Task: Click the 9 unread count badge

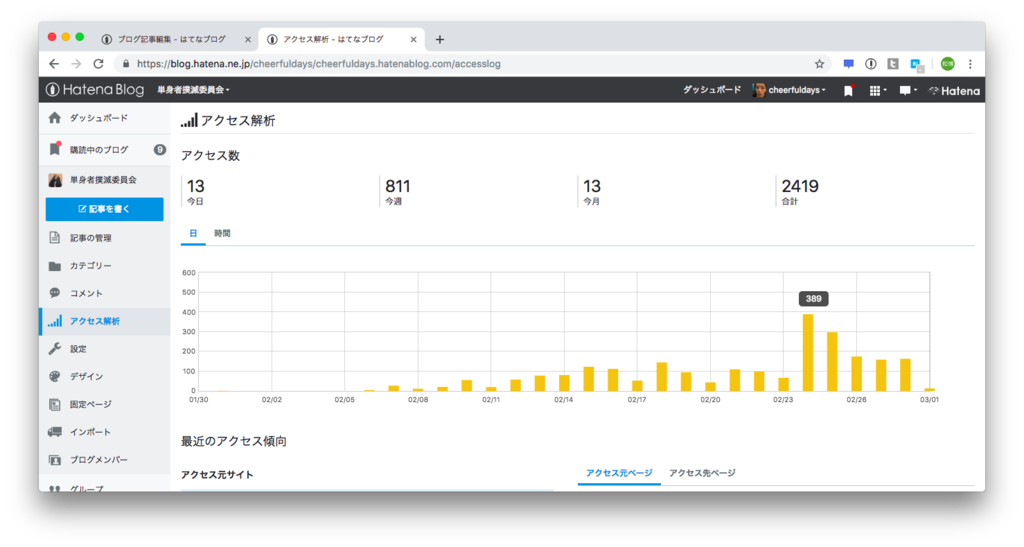Action: pos(159,149)
